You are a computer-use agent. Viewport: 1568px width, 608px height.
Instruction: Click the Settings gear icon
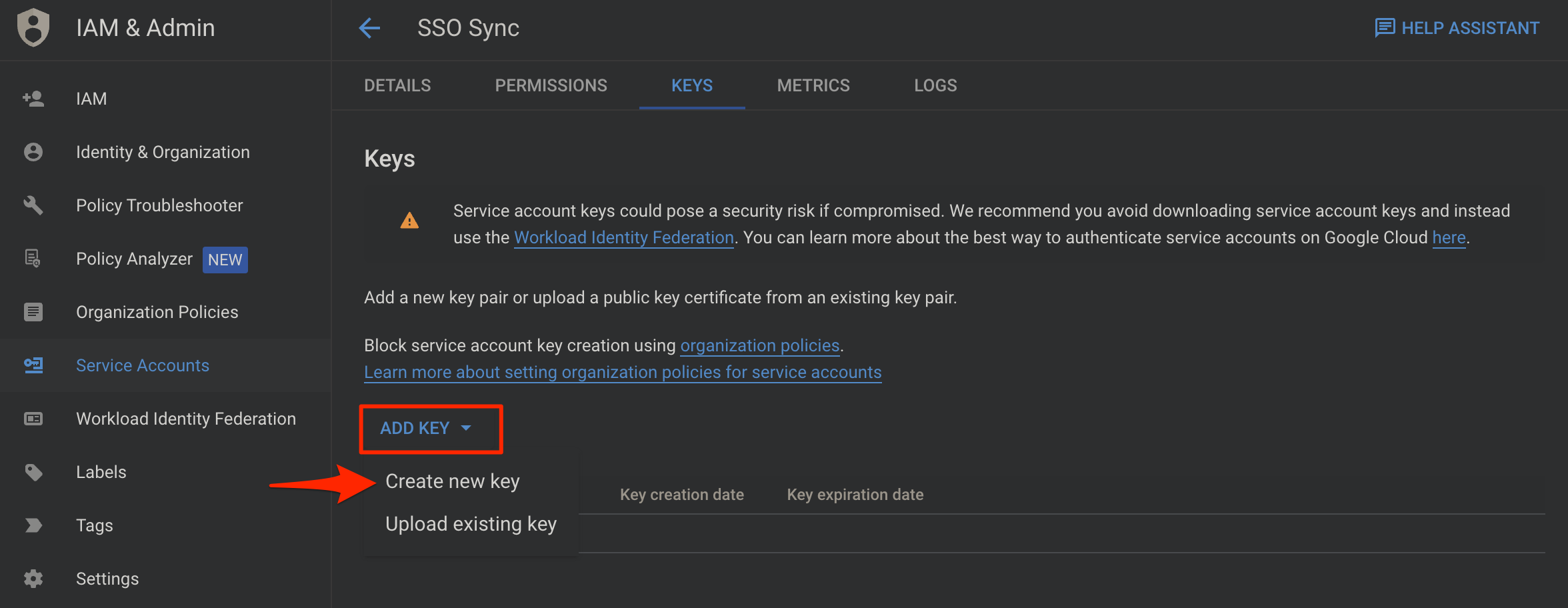pos(33,579)
